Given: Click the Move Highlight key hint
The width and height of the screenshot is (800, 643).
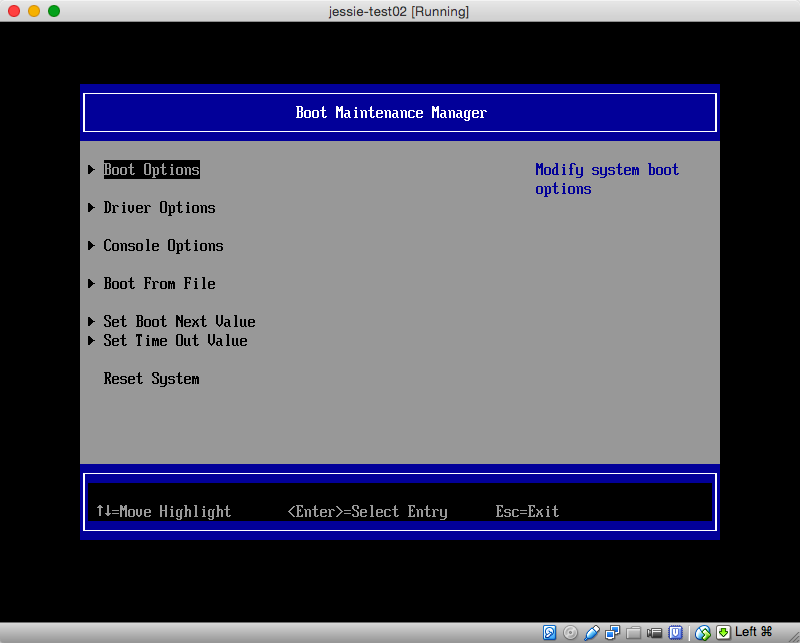Looking at the screenshot, I should [x=164, y=511].
